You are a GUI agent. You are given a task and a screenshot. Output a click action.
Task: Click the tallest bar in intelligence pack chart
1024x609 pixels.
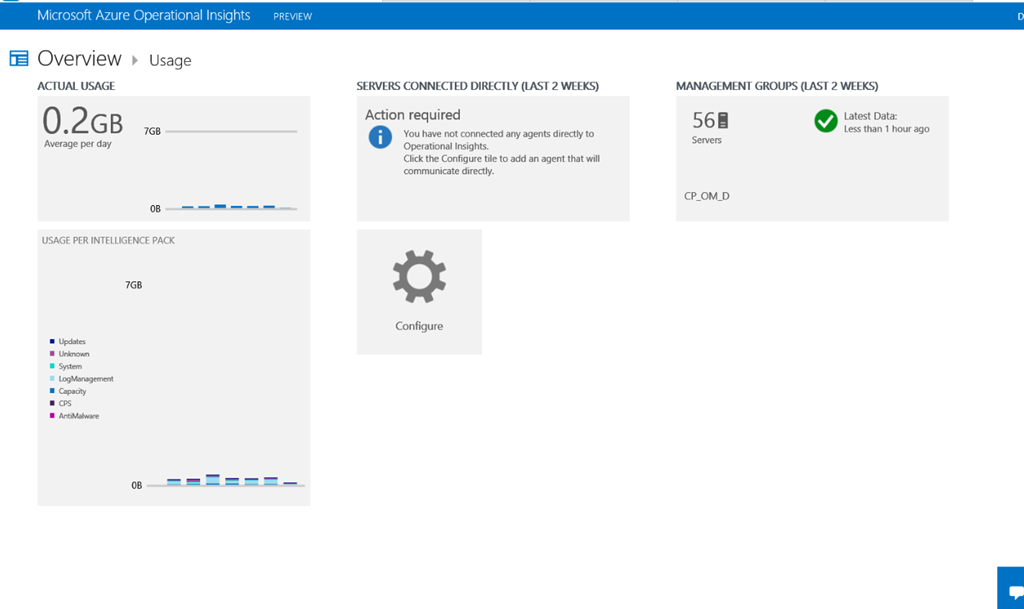(x=212, y=479)
